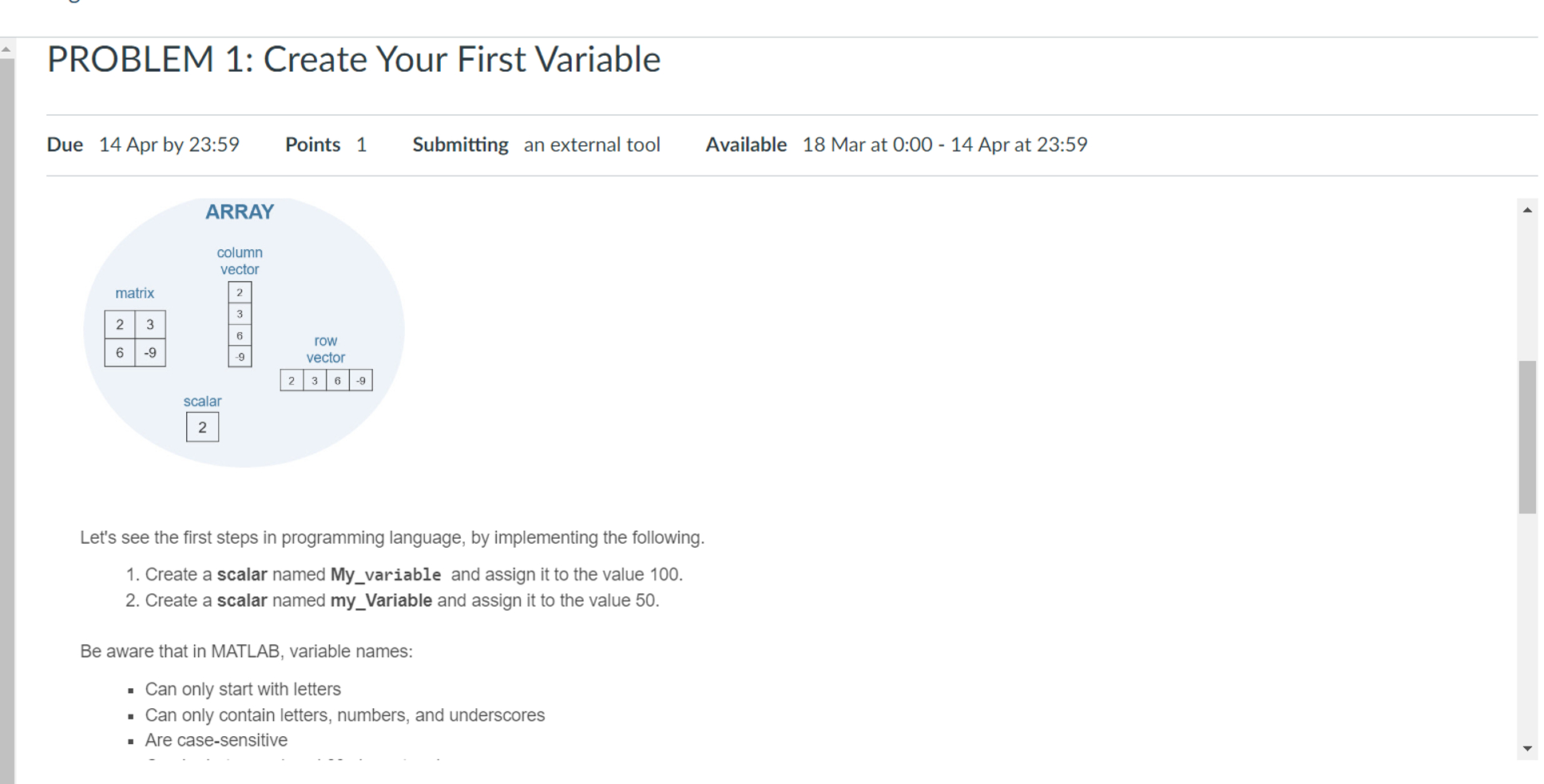Click the 'PROBLEM 1: Create Your First Variable' heading
Image resolution: width=1544 pixels, height=784 pixels.
(353, 58)
